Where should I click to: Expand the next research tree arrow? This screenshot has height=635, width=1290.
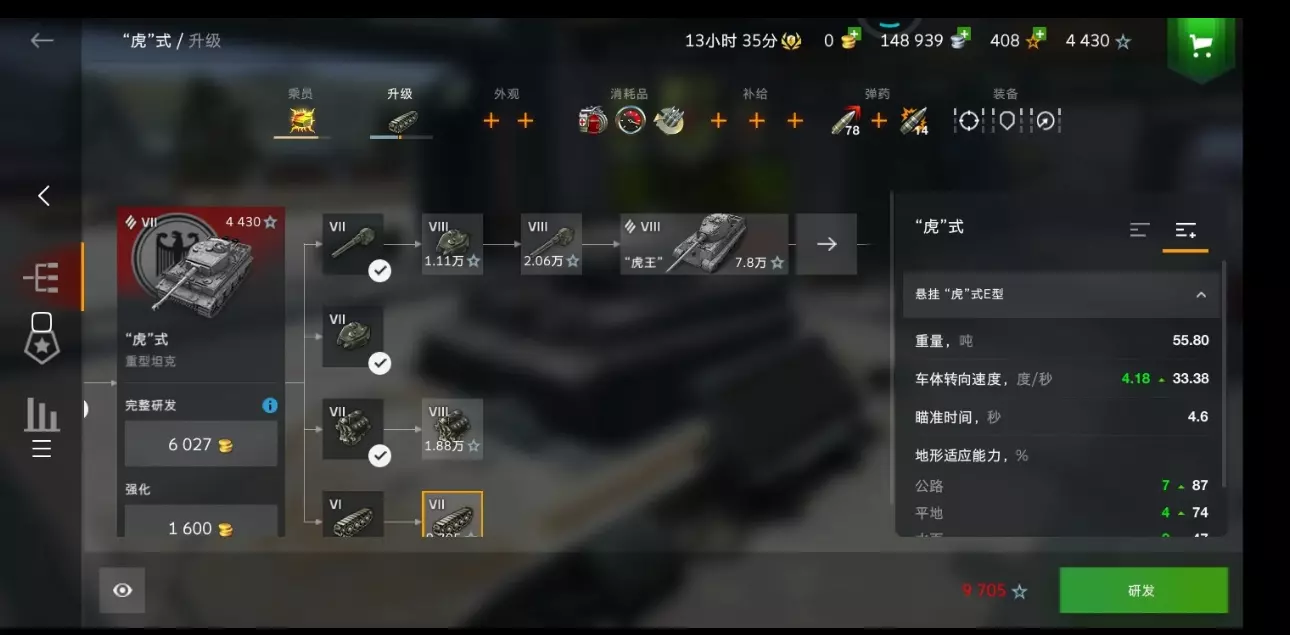coord(826,243)
